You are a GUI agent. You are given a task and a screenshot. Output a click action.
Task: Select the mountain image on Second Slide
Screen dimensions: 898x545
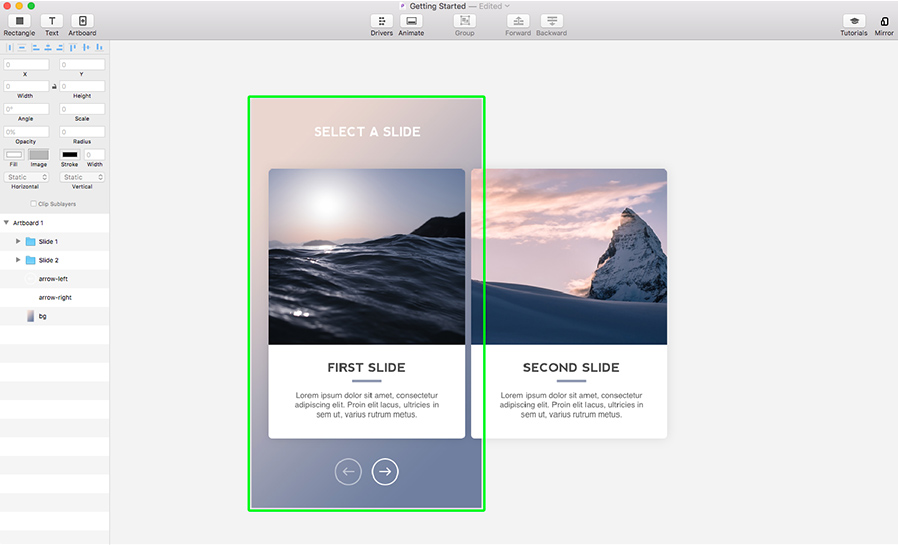tap(569, 256)
